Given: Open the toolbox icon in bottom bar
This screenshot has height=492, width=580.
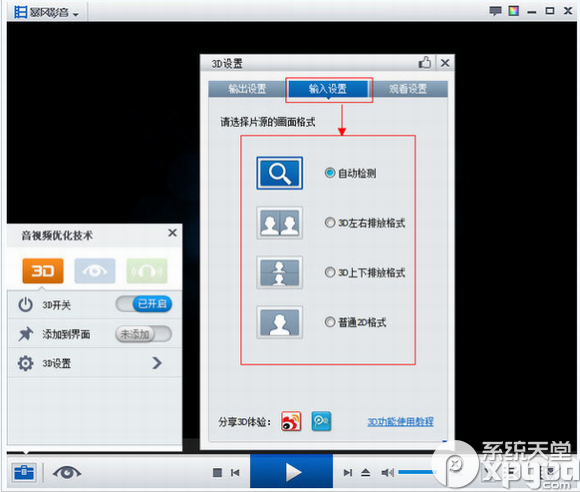Looking at the screenshot, I should (24, 472).
